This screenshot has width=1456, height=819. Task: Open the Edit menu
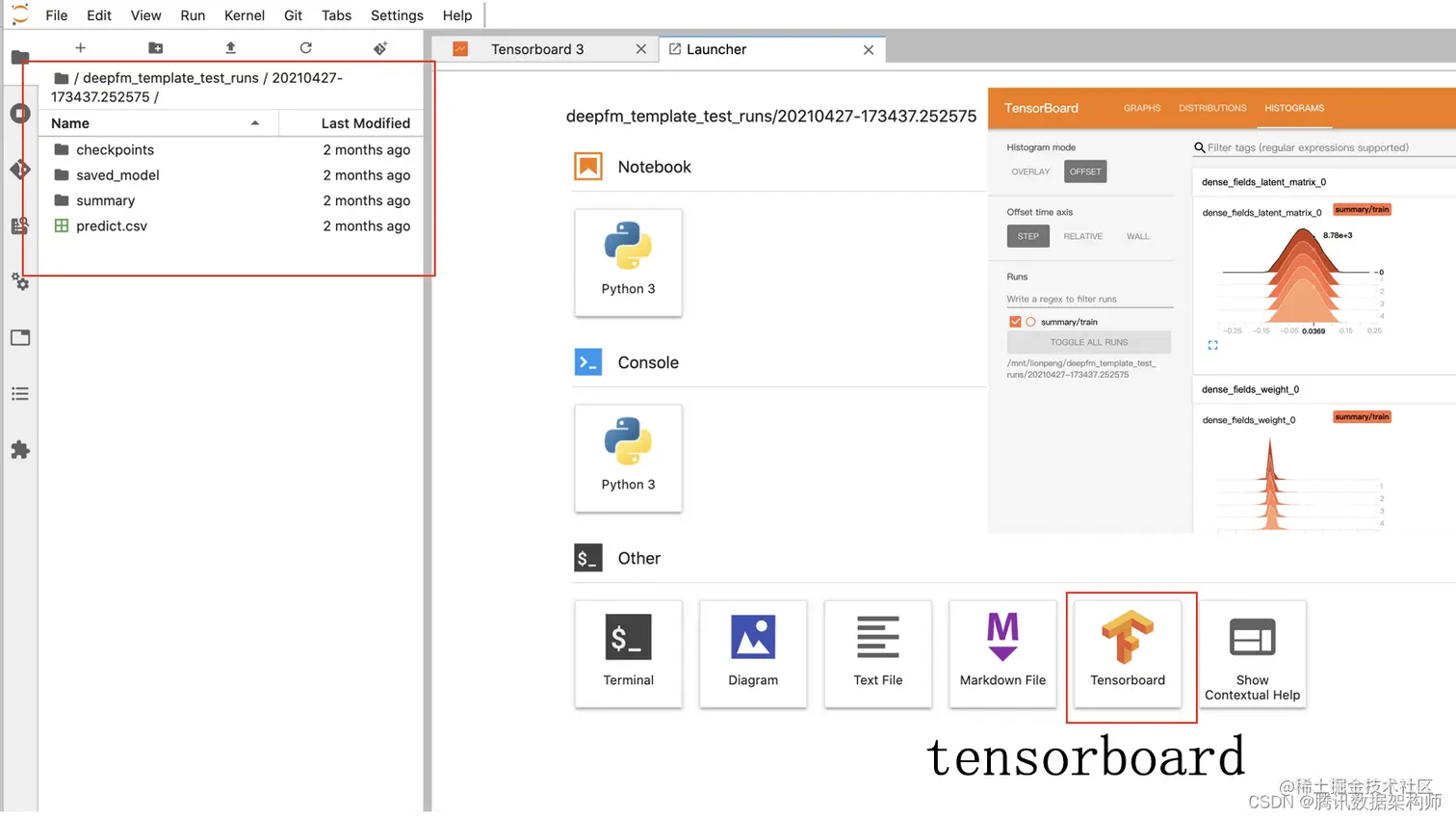[x=99, y=15]
